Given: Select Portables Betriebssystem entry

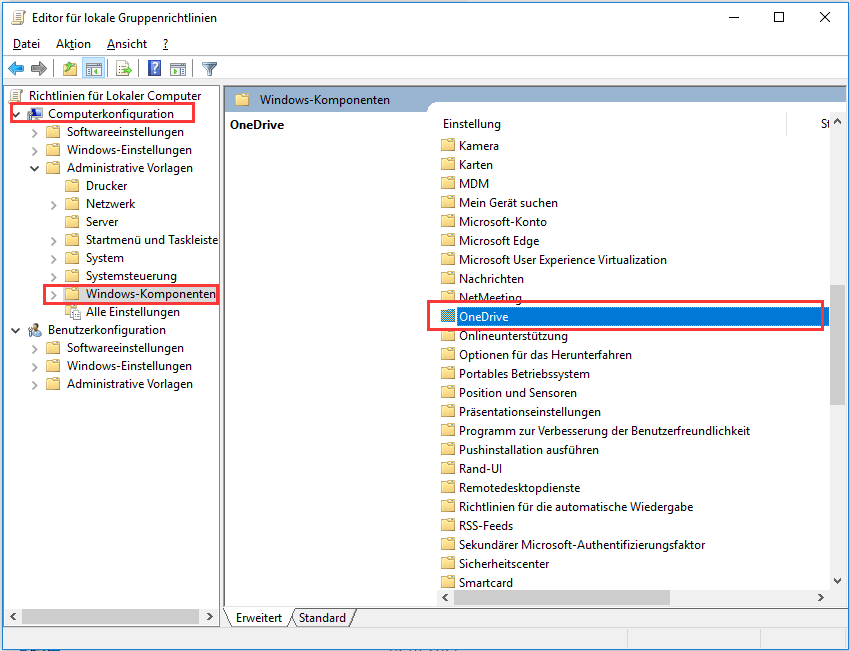Looking at the screenshot, I should 524,373.
